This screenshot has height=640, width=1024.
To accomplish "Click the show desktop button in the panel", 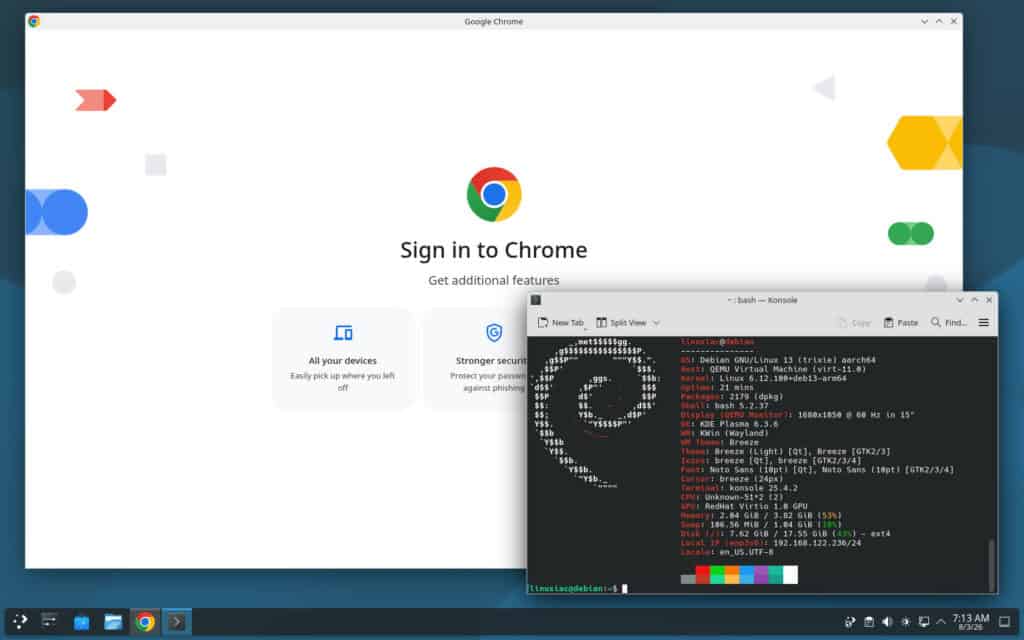I will (x=1005, y=622).
